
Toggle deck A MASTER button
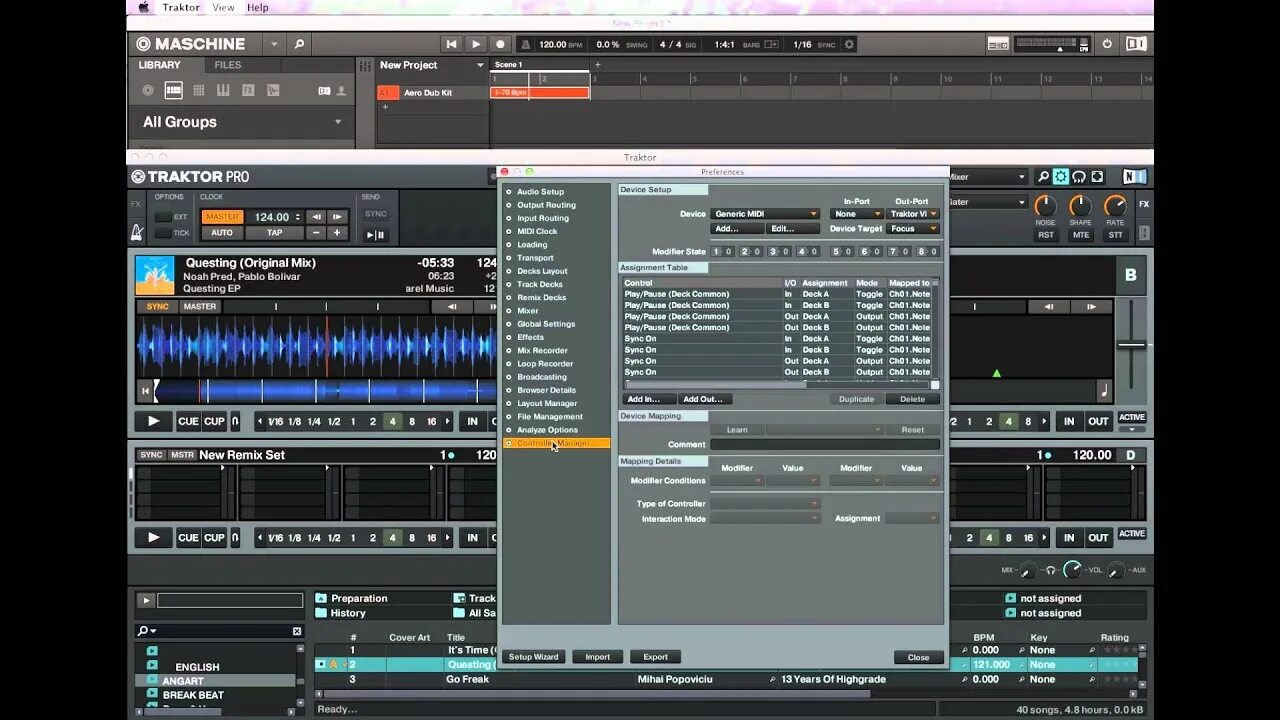[200, 307]
